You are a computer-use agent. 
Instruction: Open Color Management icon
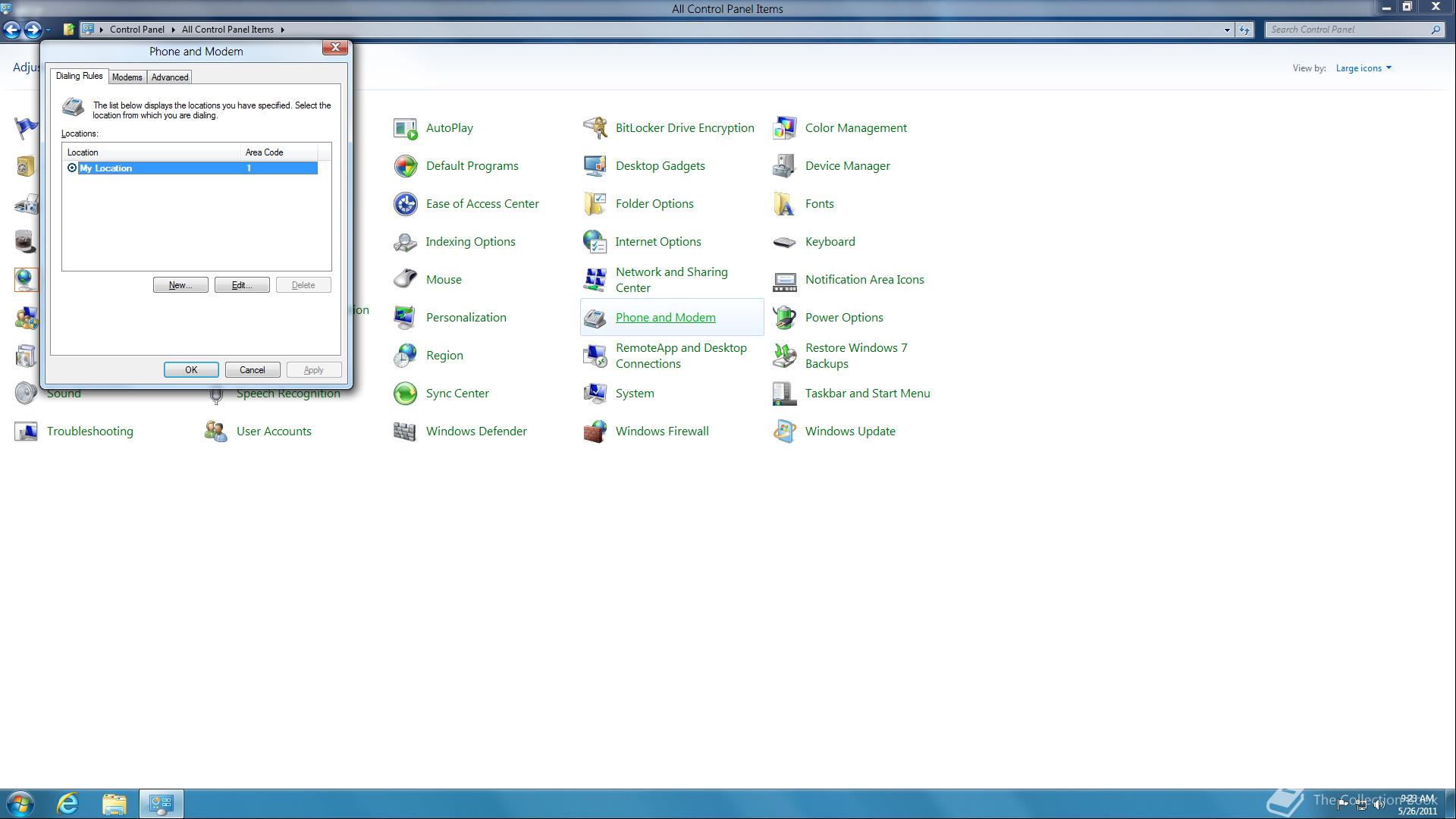tap(784, 128)
